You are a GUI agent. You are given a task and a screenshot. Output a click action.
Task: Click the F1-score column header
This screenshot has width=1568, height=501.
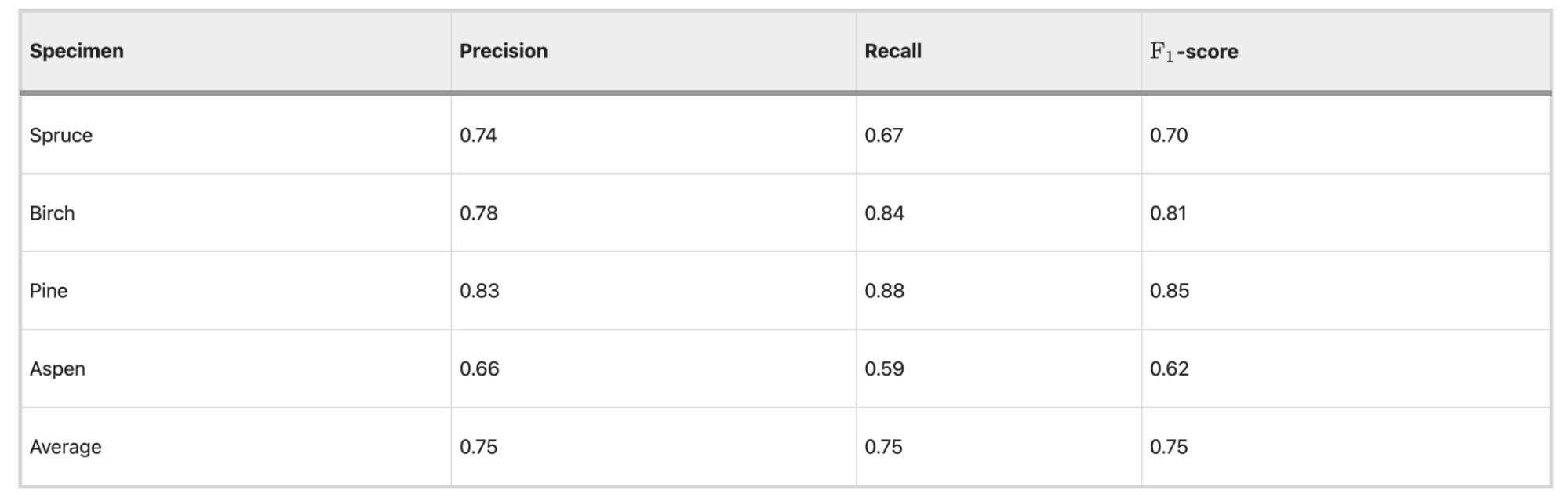(1194, 52)
